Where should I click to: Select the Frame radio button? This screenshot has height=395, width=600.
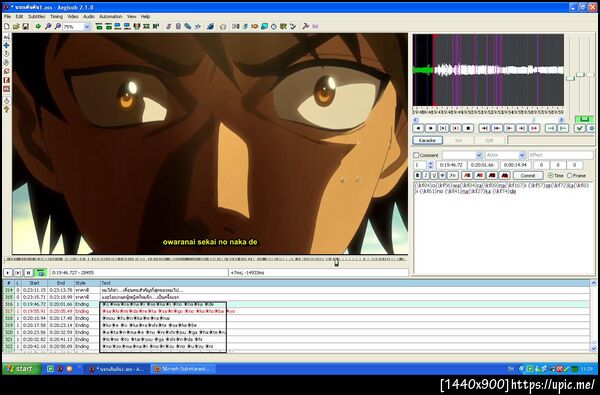point(569,175)
